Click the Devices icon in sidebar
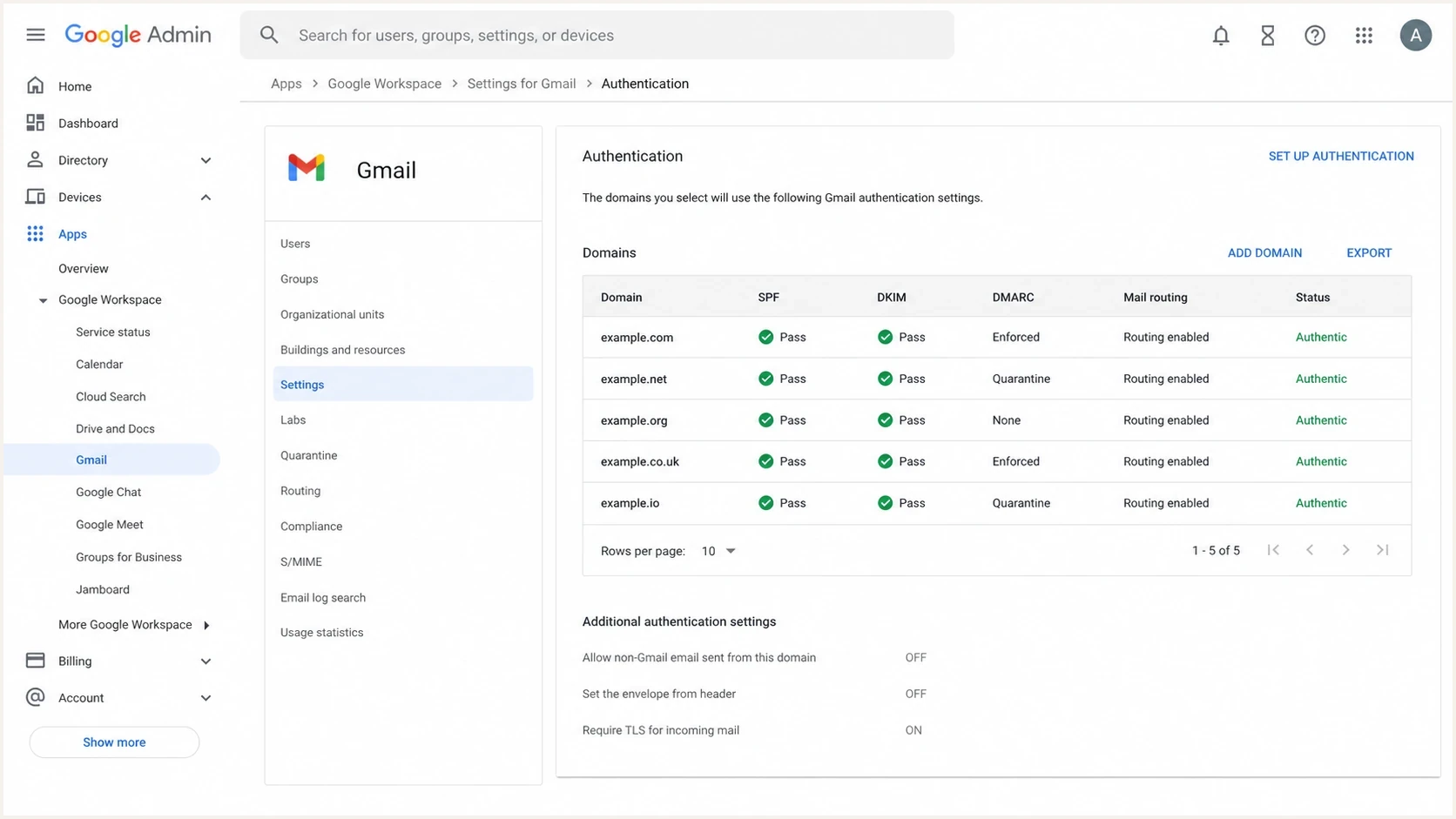 pyautogui.click(x=36, y=197)
